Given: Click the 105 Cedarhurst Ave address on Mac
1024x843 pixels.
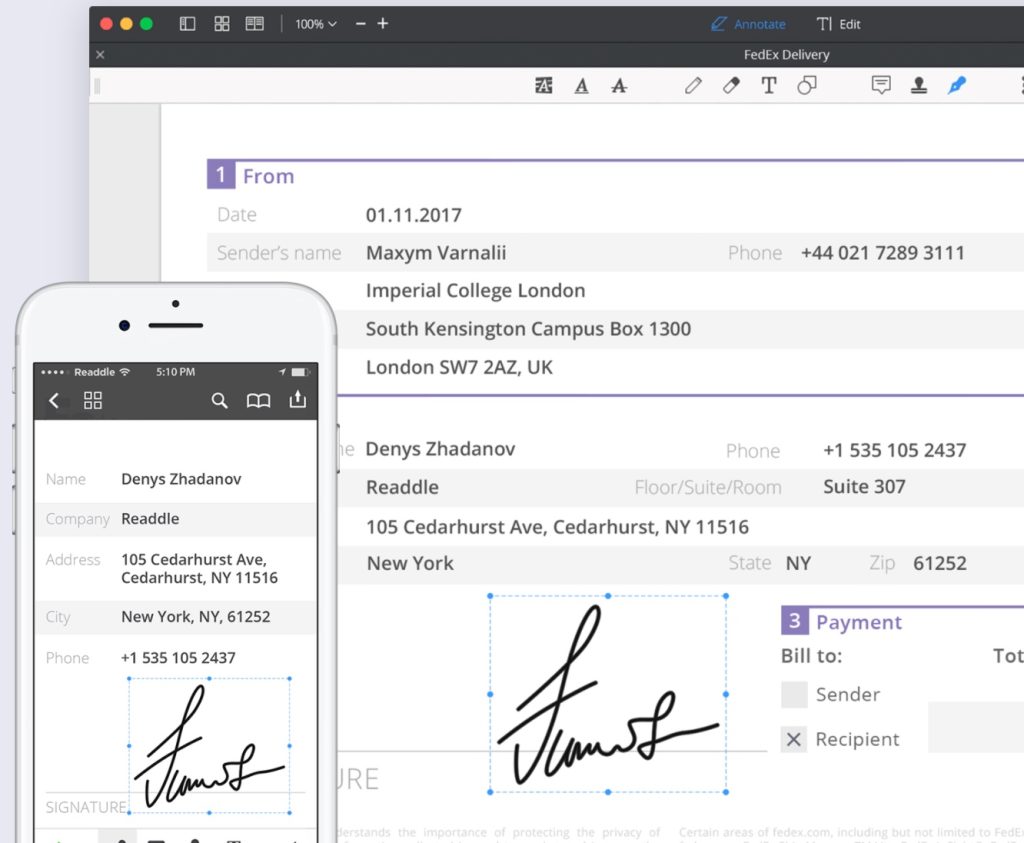Looking at the screenshot, I should (x=557, y=527).
